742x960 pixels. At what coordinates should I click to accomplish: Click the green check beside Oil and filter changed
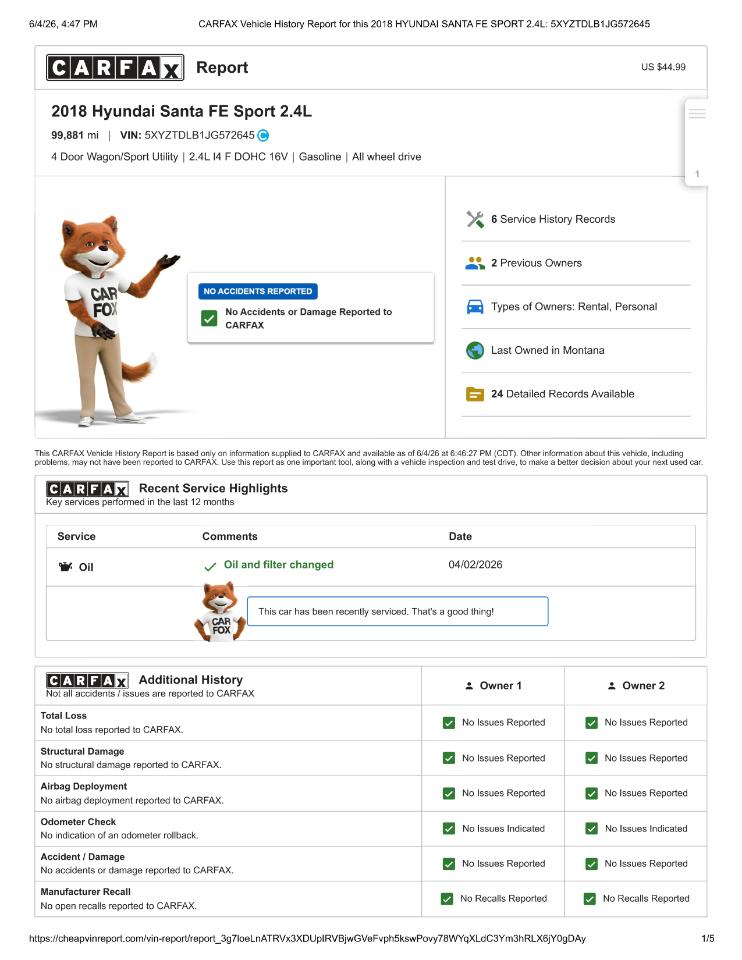point(210,566)
